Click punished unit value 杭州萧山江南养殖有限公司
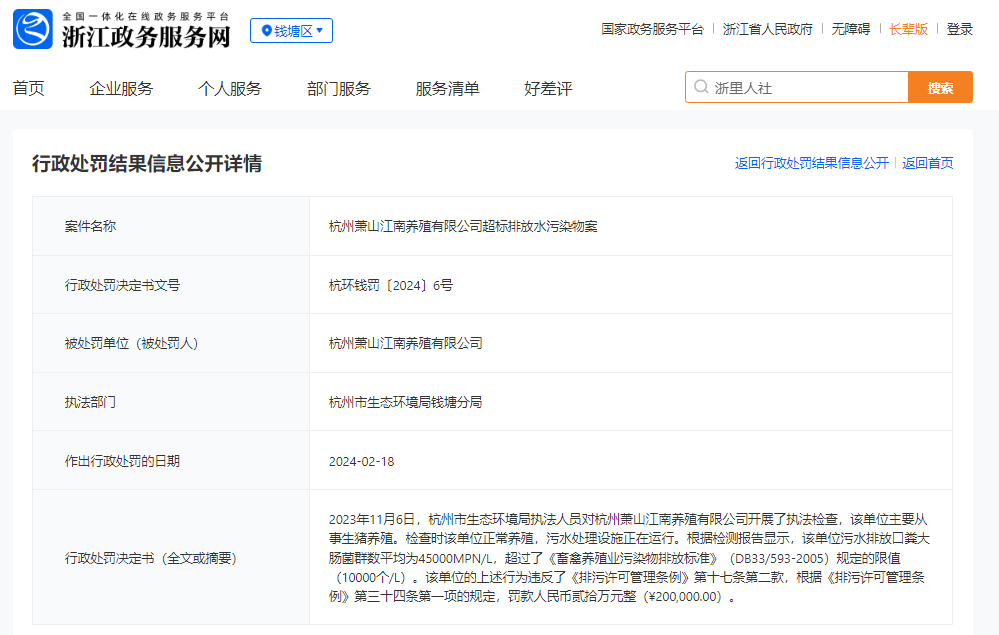999x635 pixels. click(x=405, y=343)
